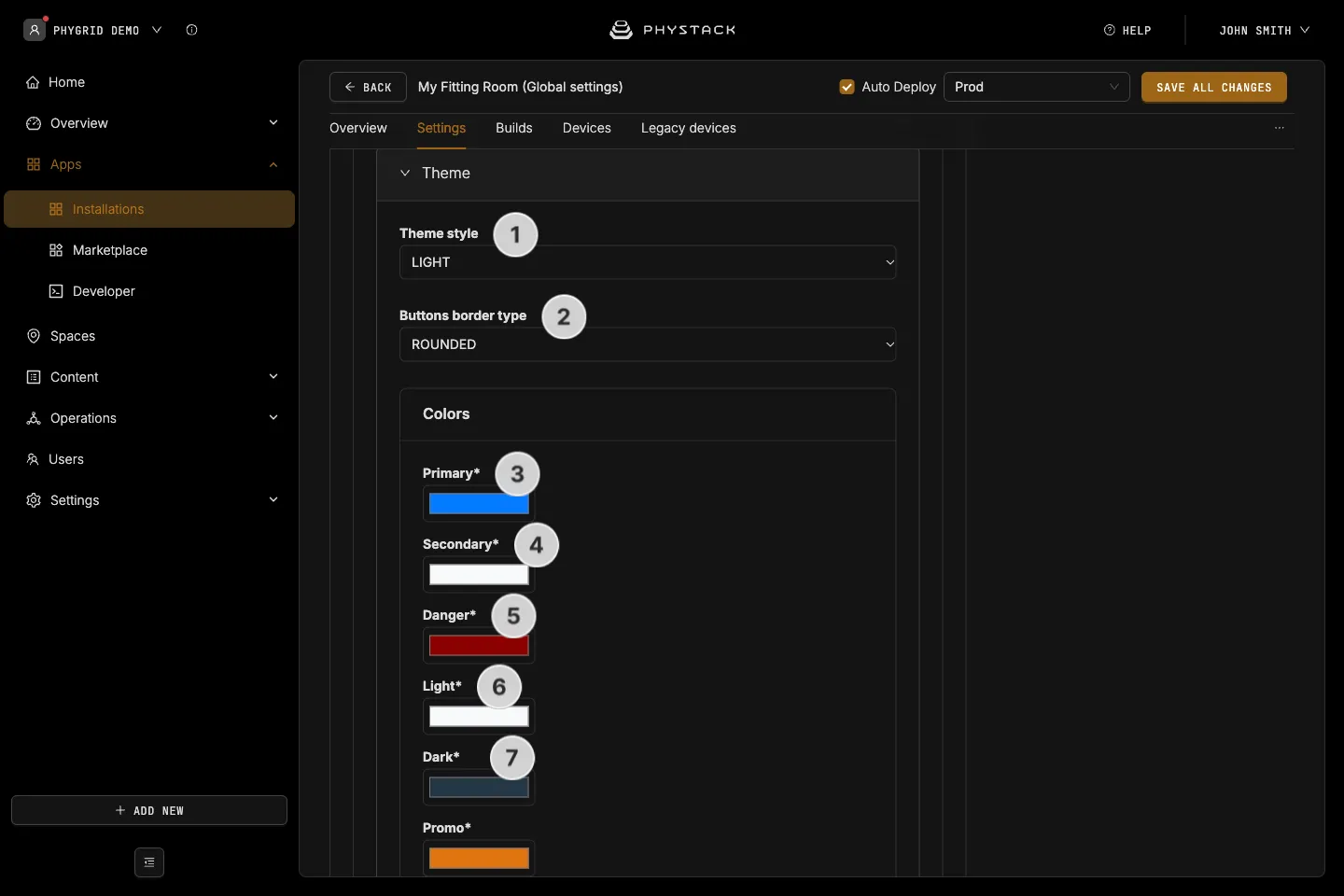Open the Help link
1344x896 pixels.
[1127, 30]
